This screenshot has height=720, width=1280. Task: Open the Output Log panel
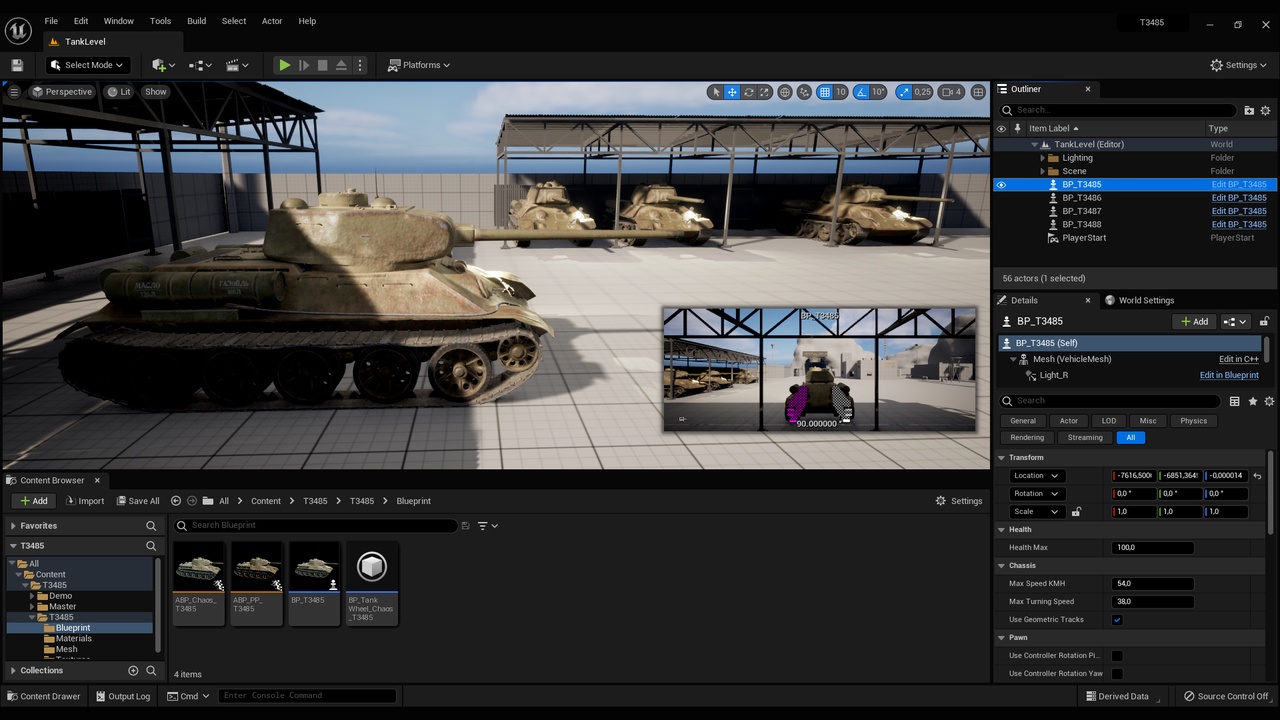click(122, 696)
